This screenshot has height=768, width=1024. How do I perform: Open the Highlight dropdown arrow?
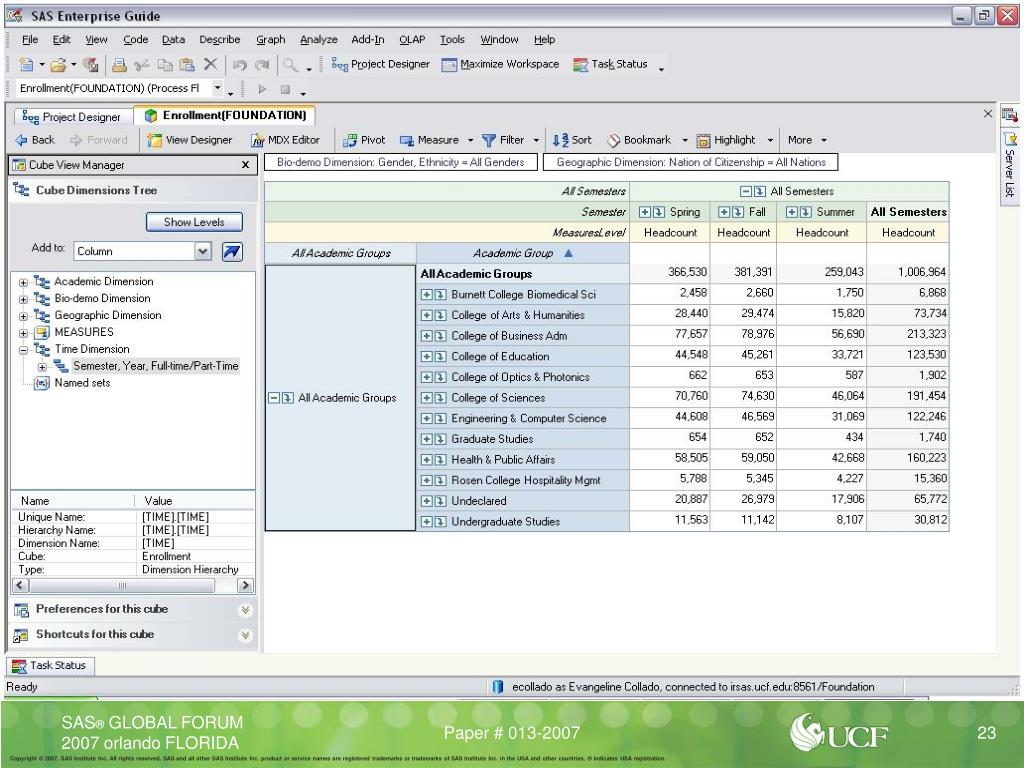770,140
